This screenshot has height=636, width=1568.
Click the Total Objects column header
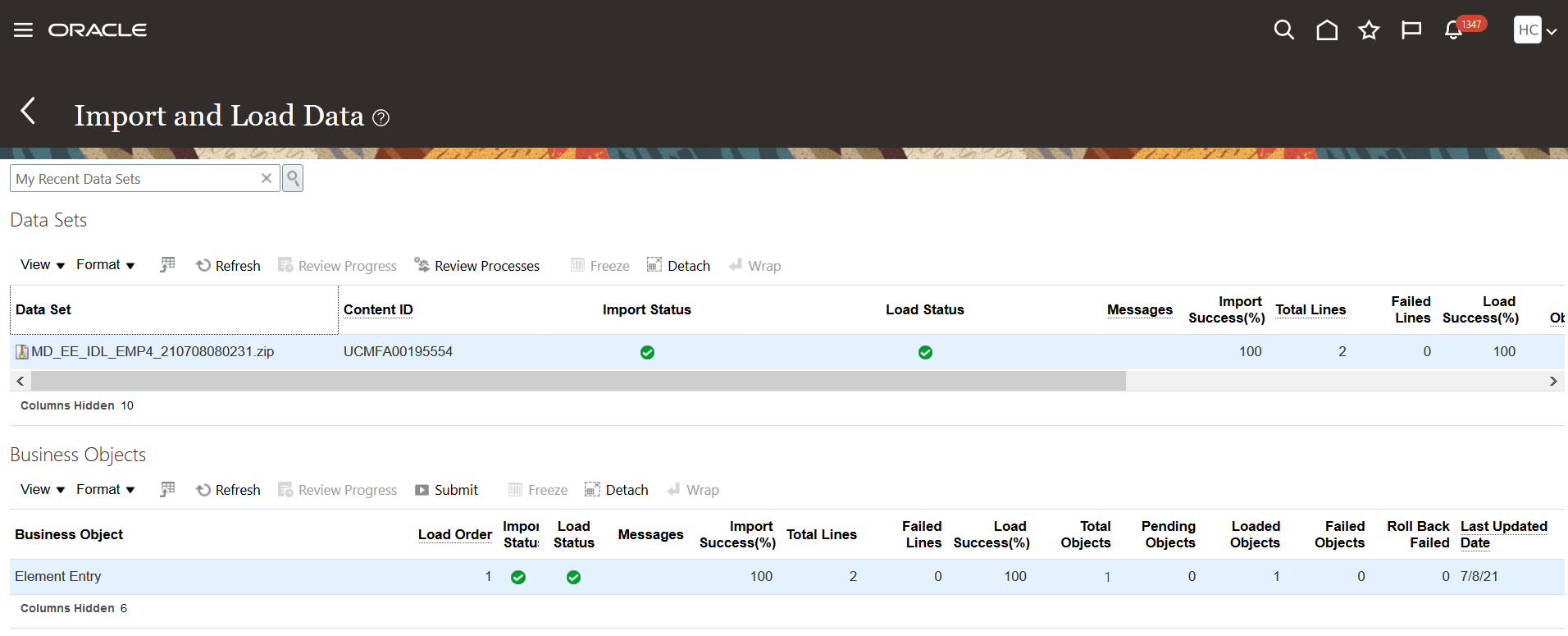point(1086,534)
